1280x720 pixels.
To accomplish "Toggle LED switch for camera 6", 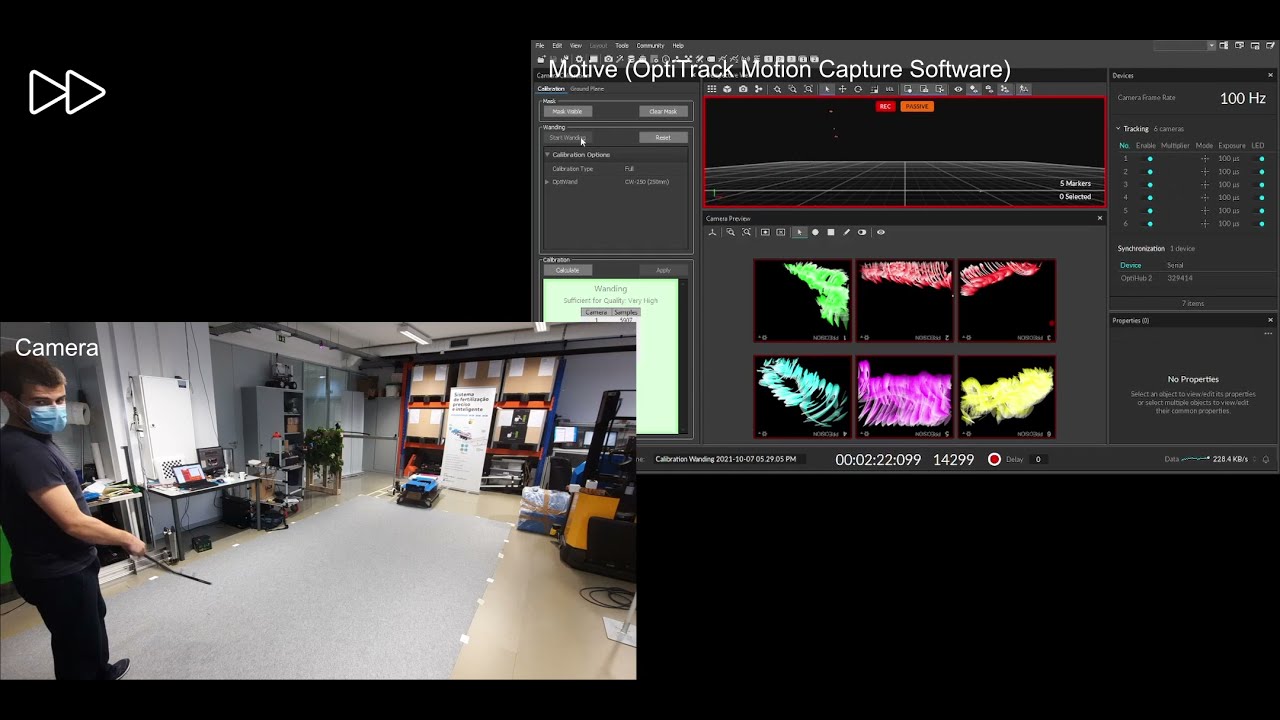I will (1260, 224).
